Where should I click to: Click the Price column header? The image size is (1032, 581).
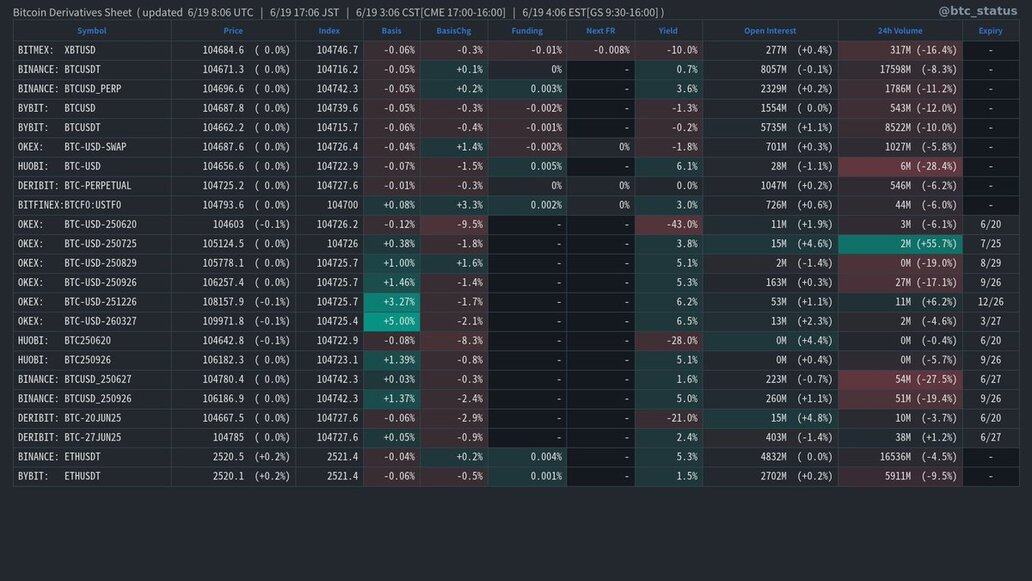tap(233, 31)
